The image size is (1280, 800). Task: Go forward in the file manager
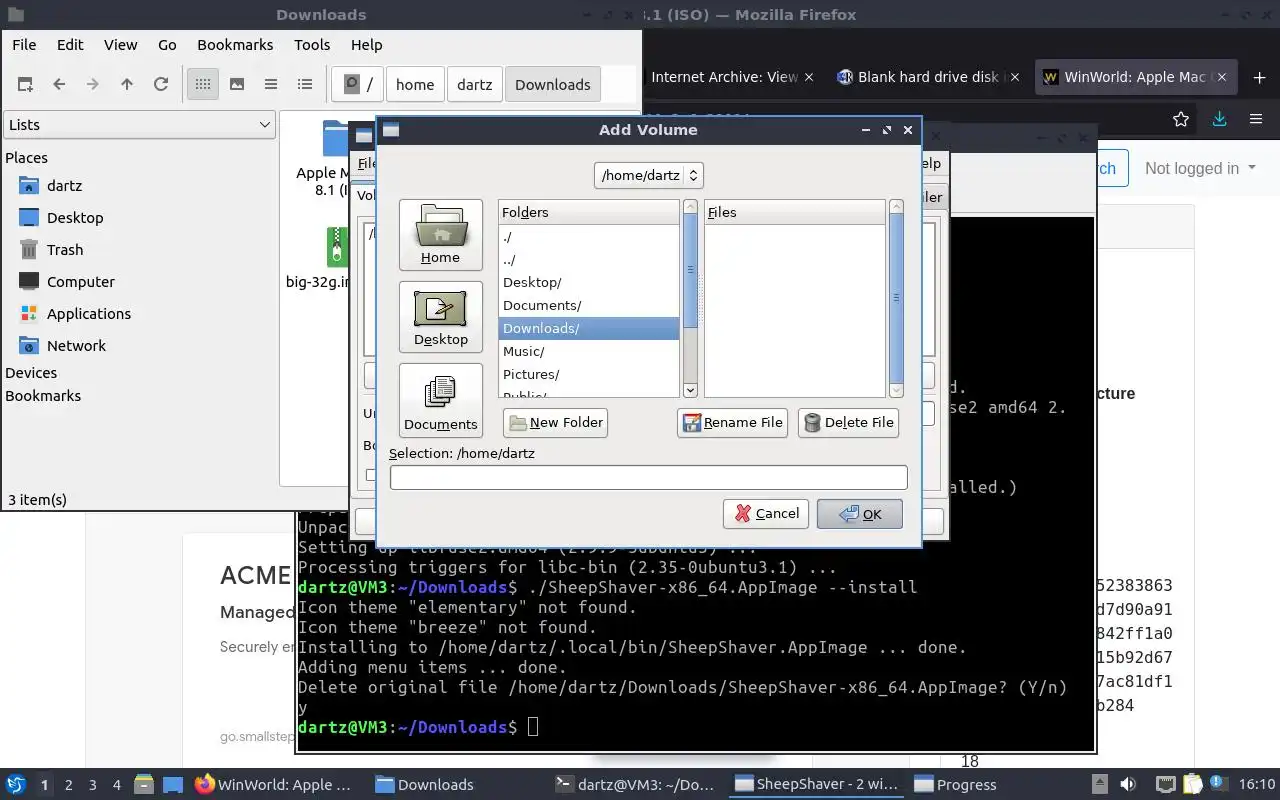tap(93, 84)
